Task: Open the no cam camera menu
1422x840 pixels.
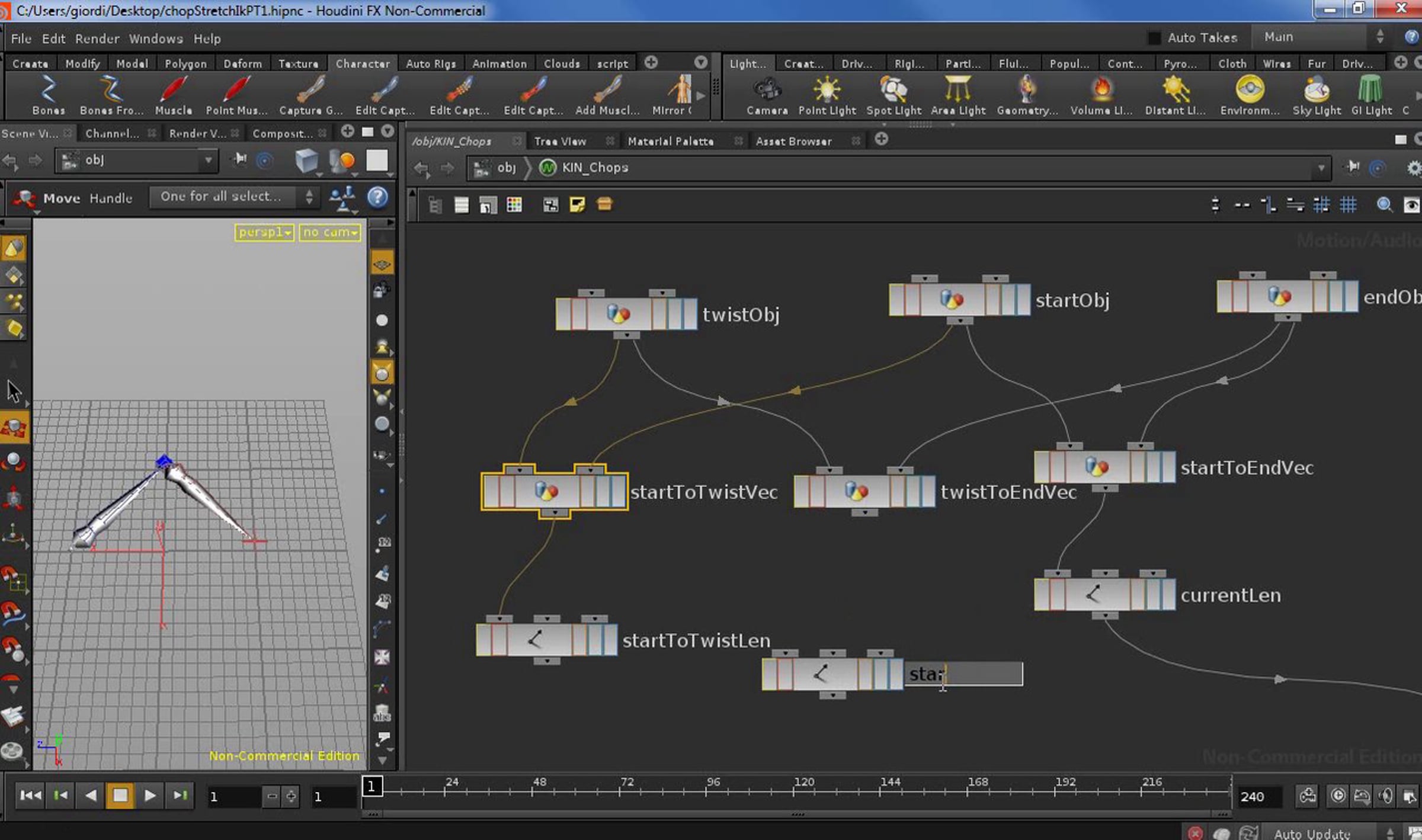Action: tap(330, 232)
